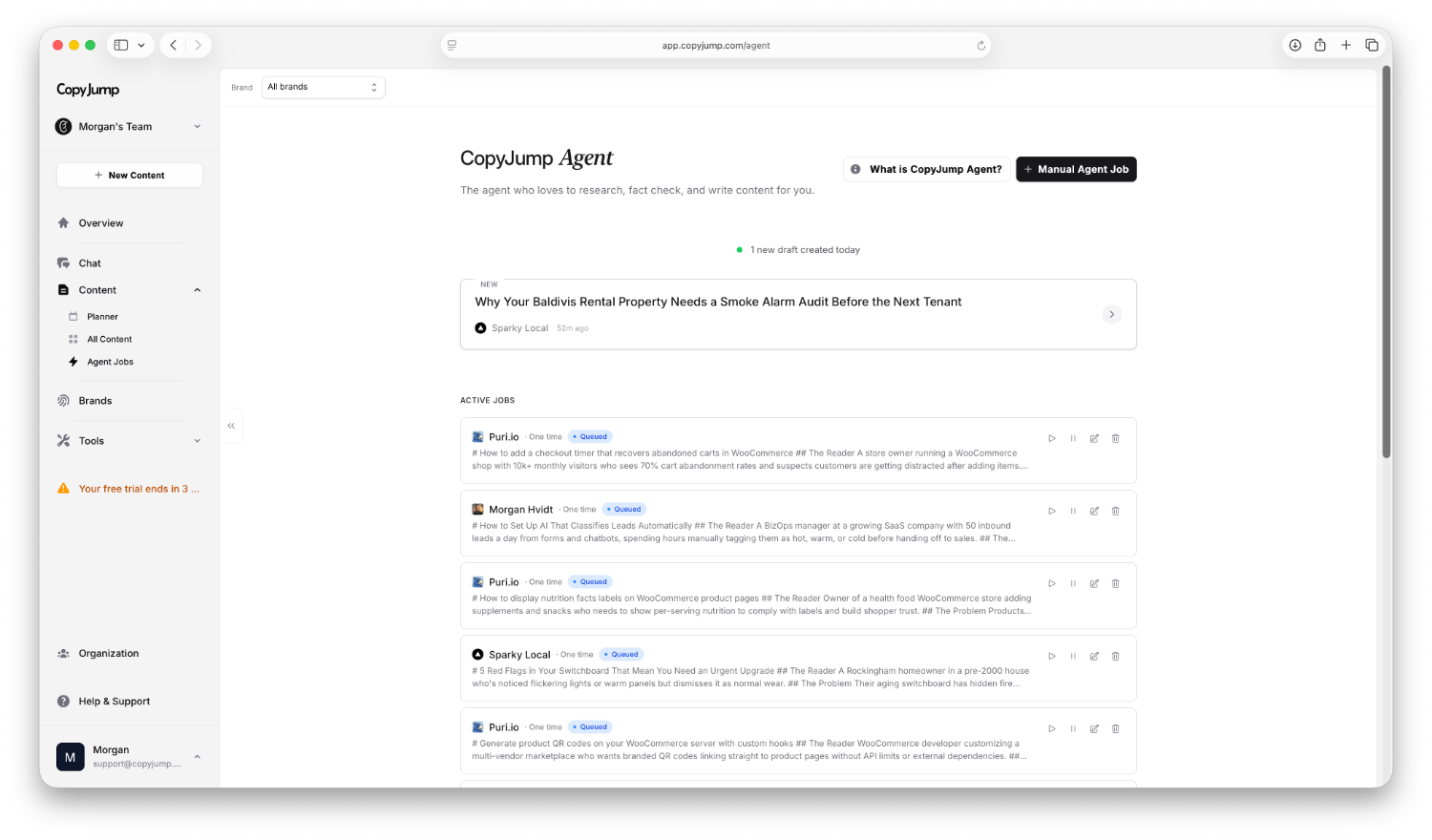Edit the Sparky Local switchboard job

[x=1094, y=656]
